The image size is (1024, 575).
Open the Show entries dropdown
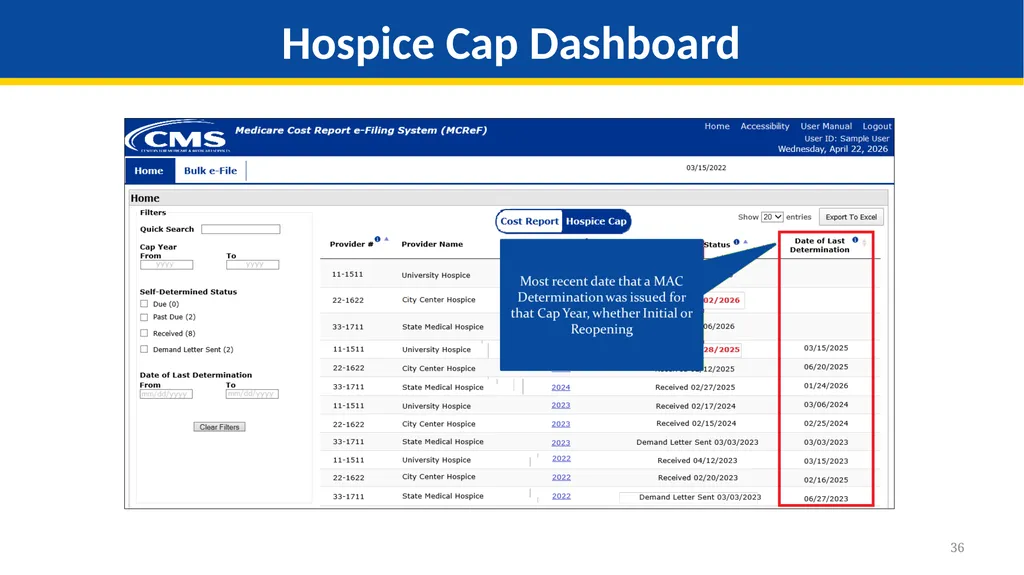tap(772, 217)
